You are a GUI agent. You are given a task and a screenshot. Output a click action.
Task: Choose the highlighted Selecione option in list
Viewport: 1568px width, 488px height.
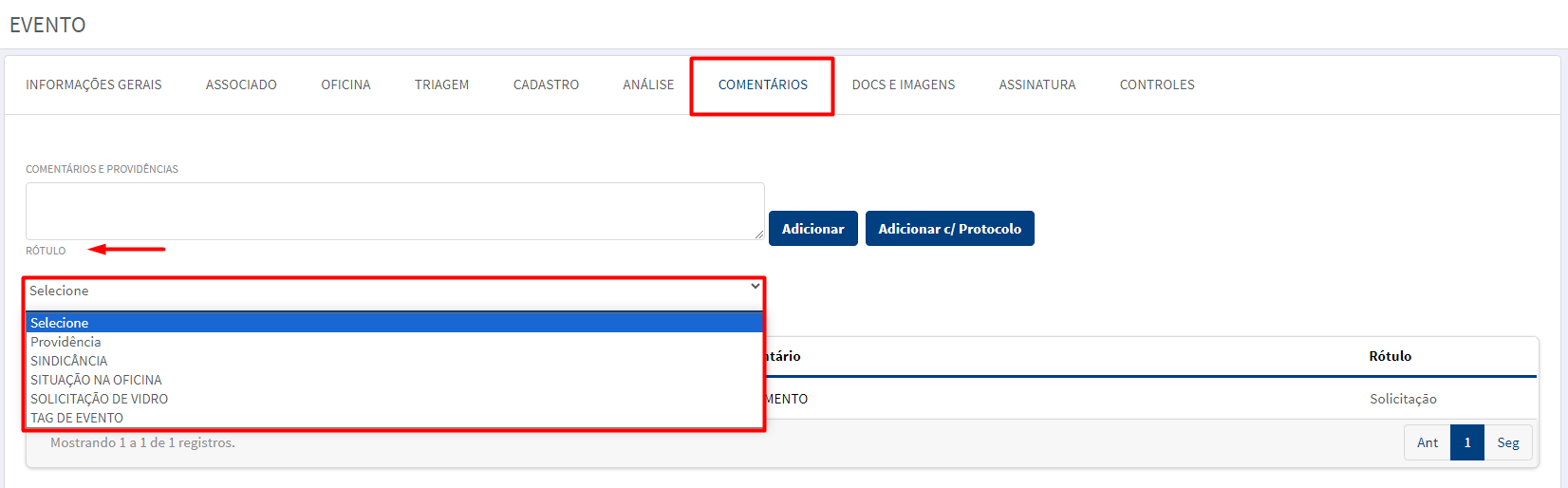[395, 323]
